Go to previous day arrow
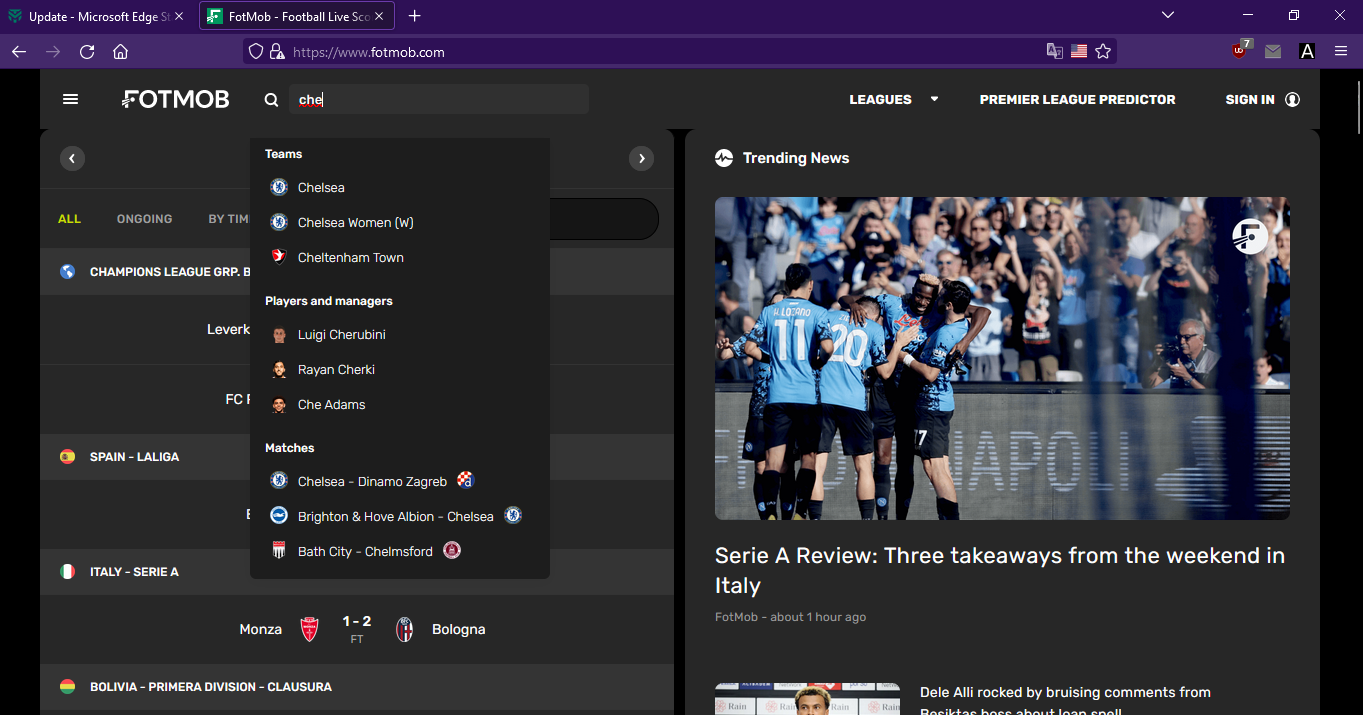1363x715 pixels. (x=72, y=158)
